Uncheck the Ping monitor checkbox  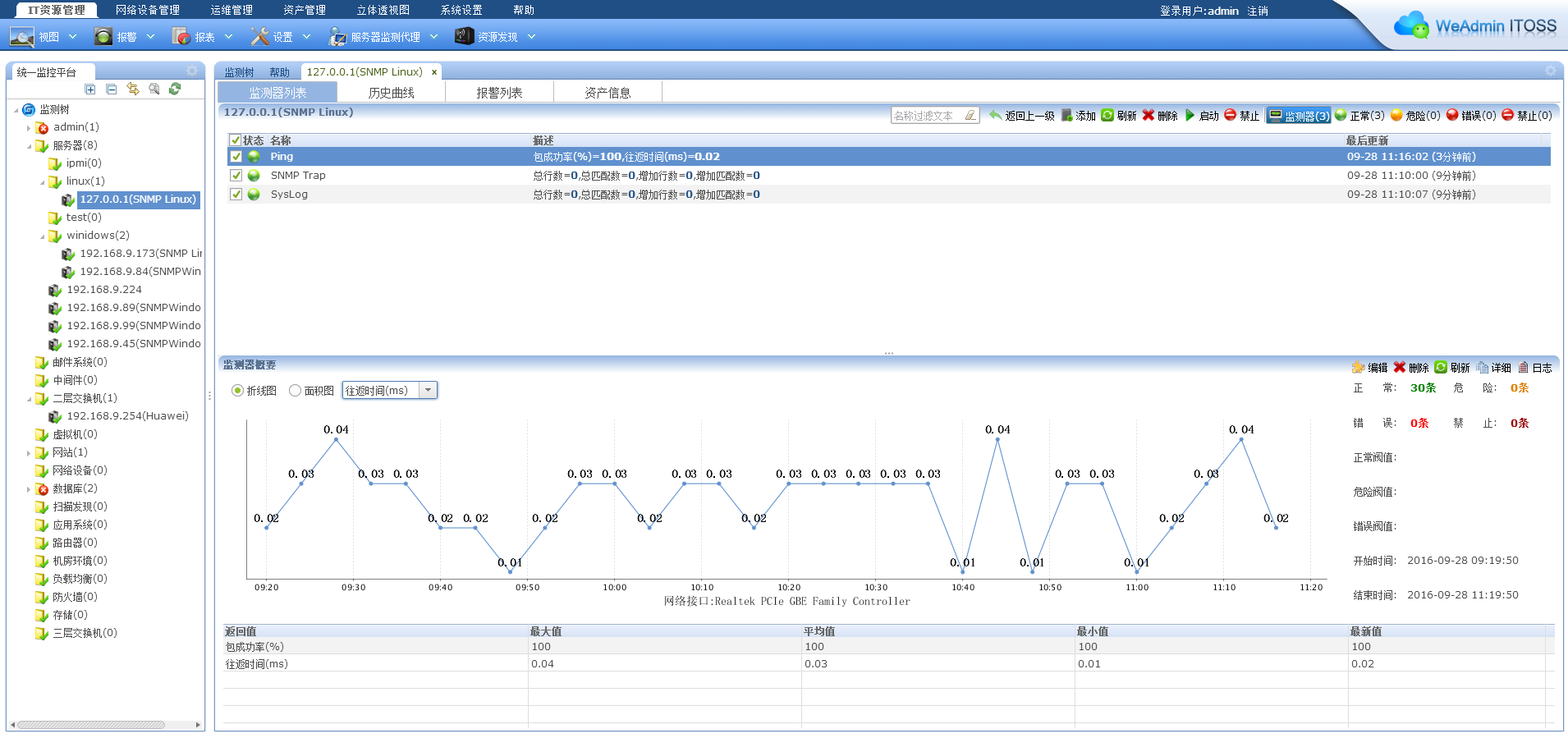coord(236,157)
